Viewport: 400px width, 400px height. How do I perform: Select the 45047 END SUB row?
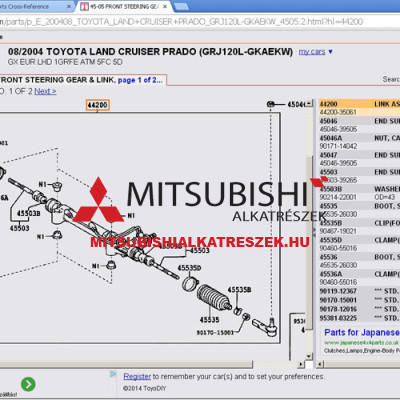click(360, 155)
